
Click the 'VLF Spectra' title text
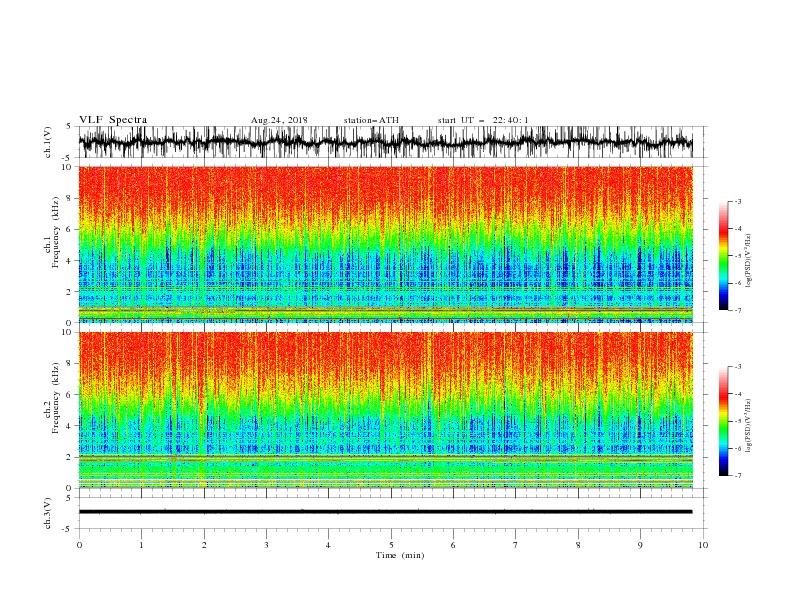tap(113, 120)
